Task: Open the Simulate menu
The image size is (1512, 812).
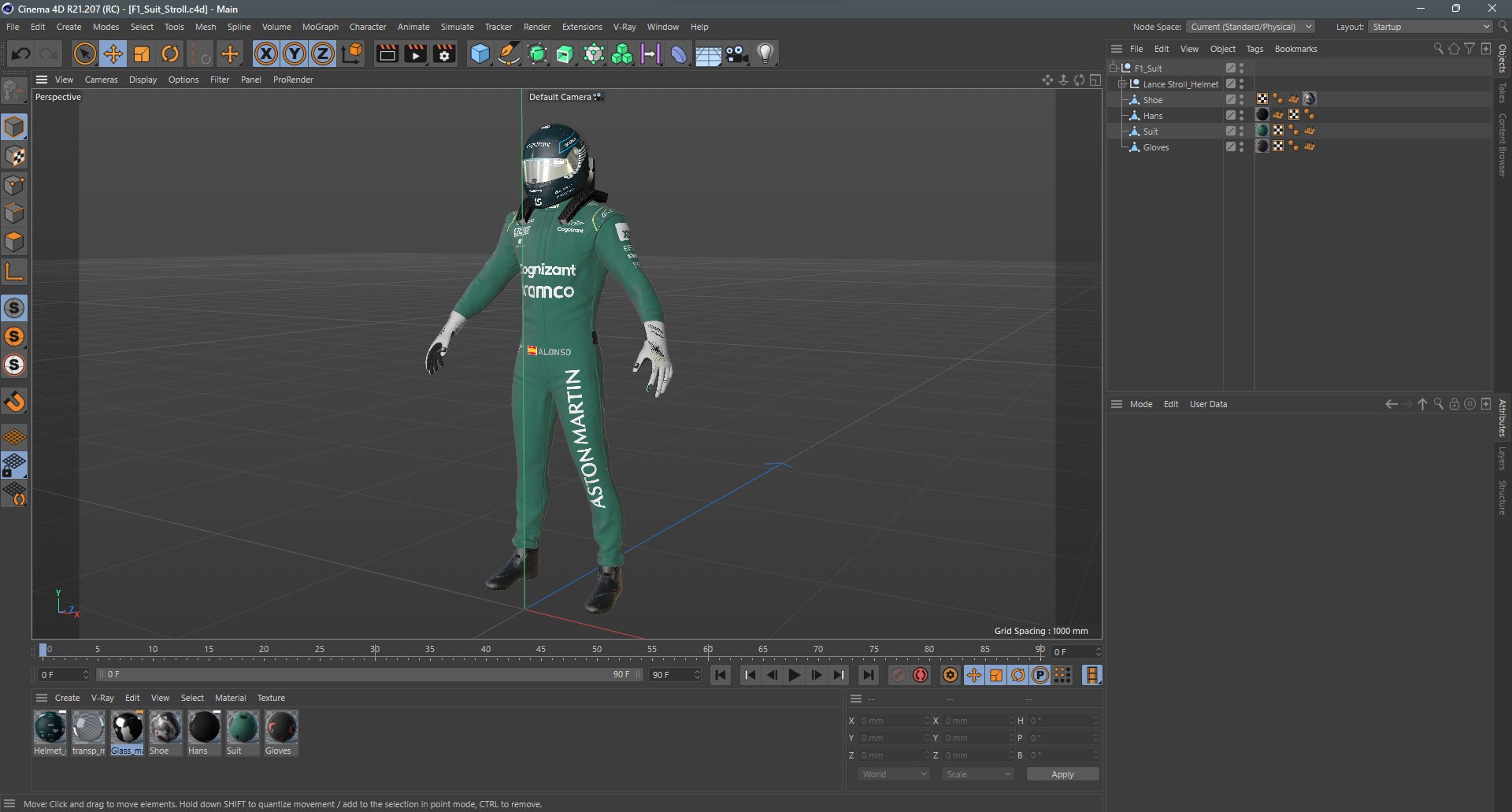Action: (x=457, y=27)
